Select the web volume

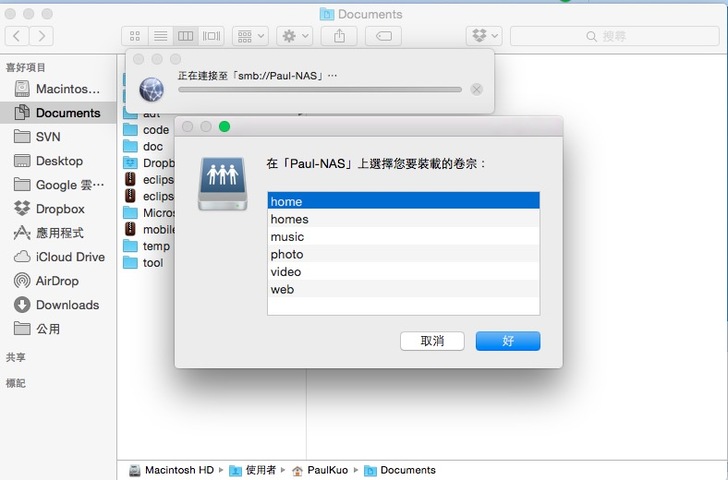(x=403, y=290)
